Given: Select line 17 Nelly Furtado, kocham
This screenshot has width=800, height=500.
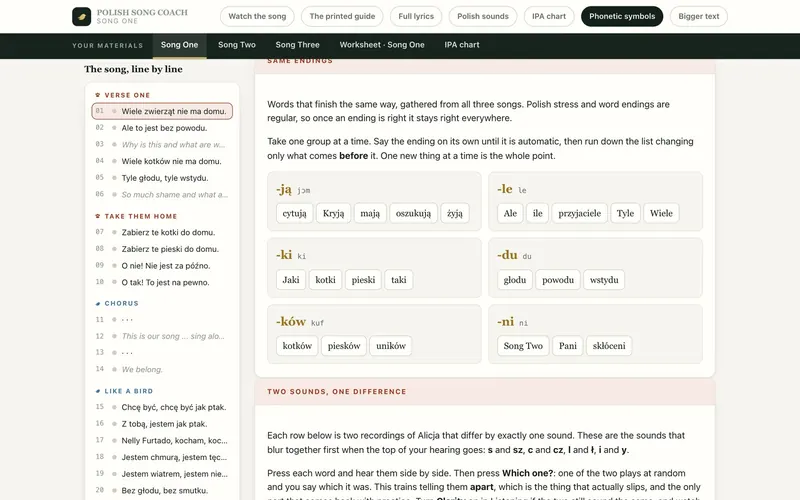Looking at the screenshot, I should [x=162, y=440].
